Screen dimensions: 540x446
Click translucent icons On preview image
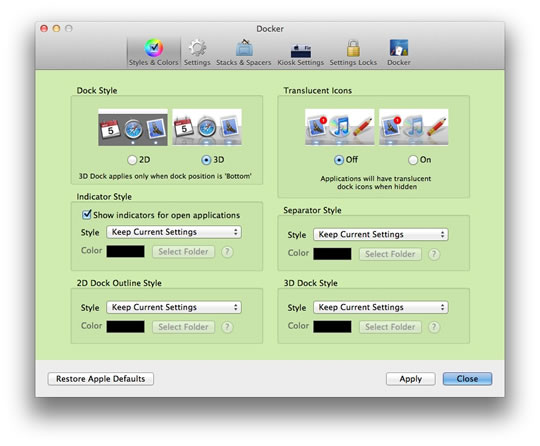tap(414, 127)
